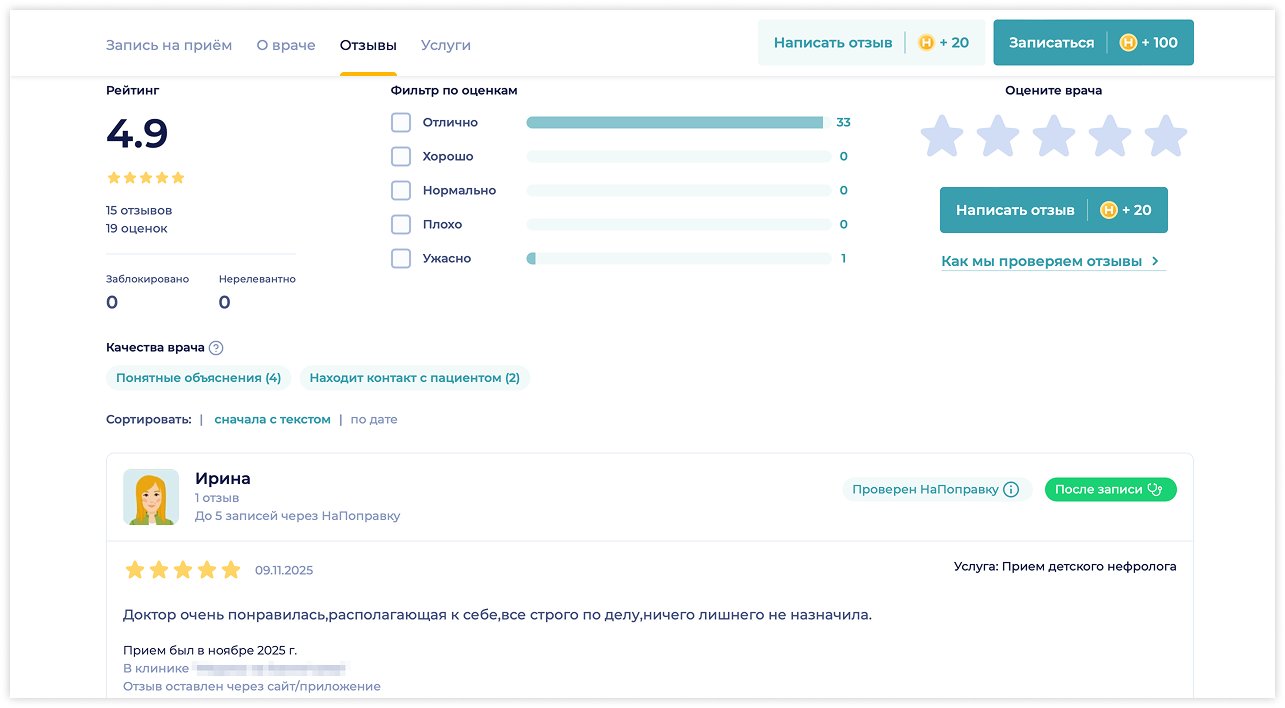Screen dimensions: 1285x708
Task: Enable the Ужасно rating filter
Action: point(401,259)
